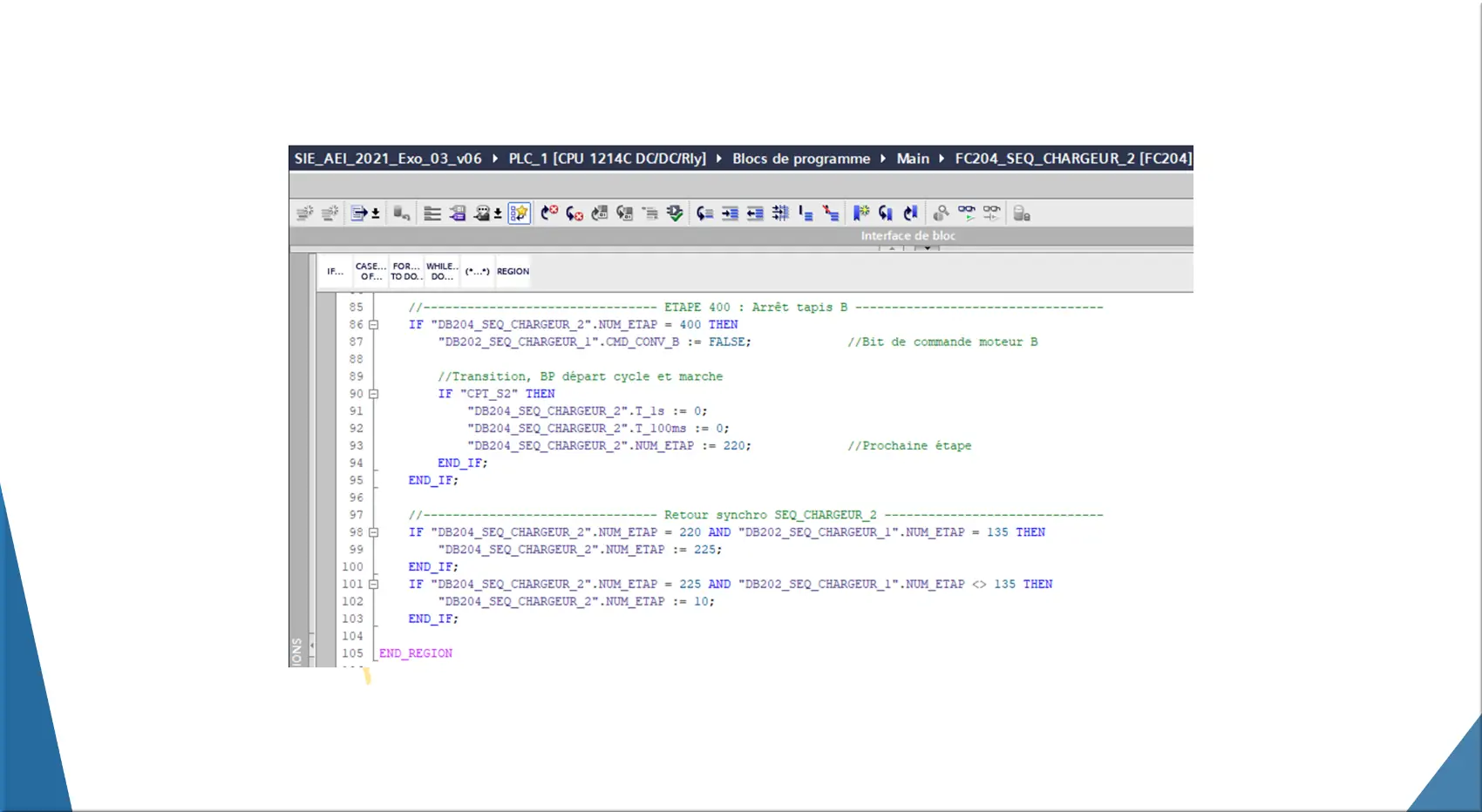Click the SIE_AEI_2021_Exo_03_v06 breadcrumb
The image size is (1482, 812).
(x=388, y=159)
